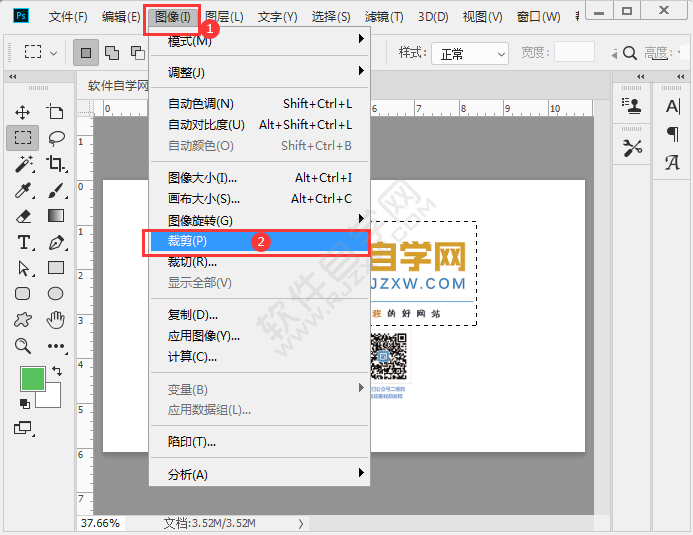This screenshot has height=535, width=693.
Task: Choose 图像大小(I)... menu entry
Action: (x=259, y=178)
